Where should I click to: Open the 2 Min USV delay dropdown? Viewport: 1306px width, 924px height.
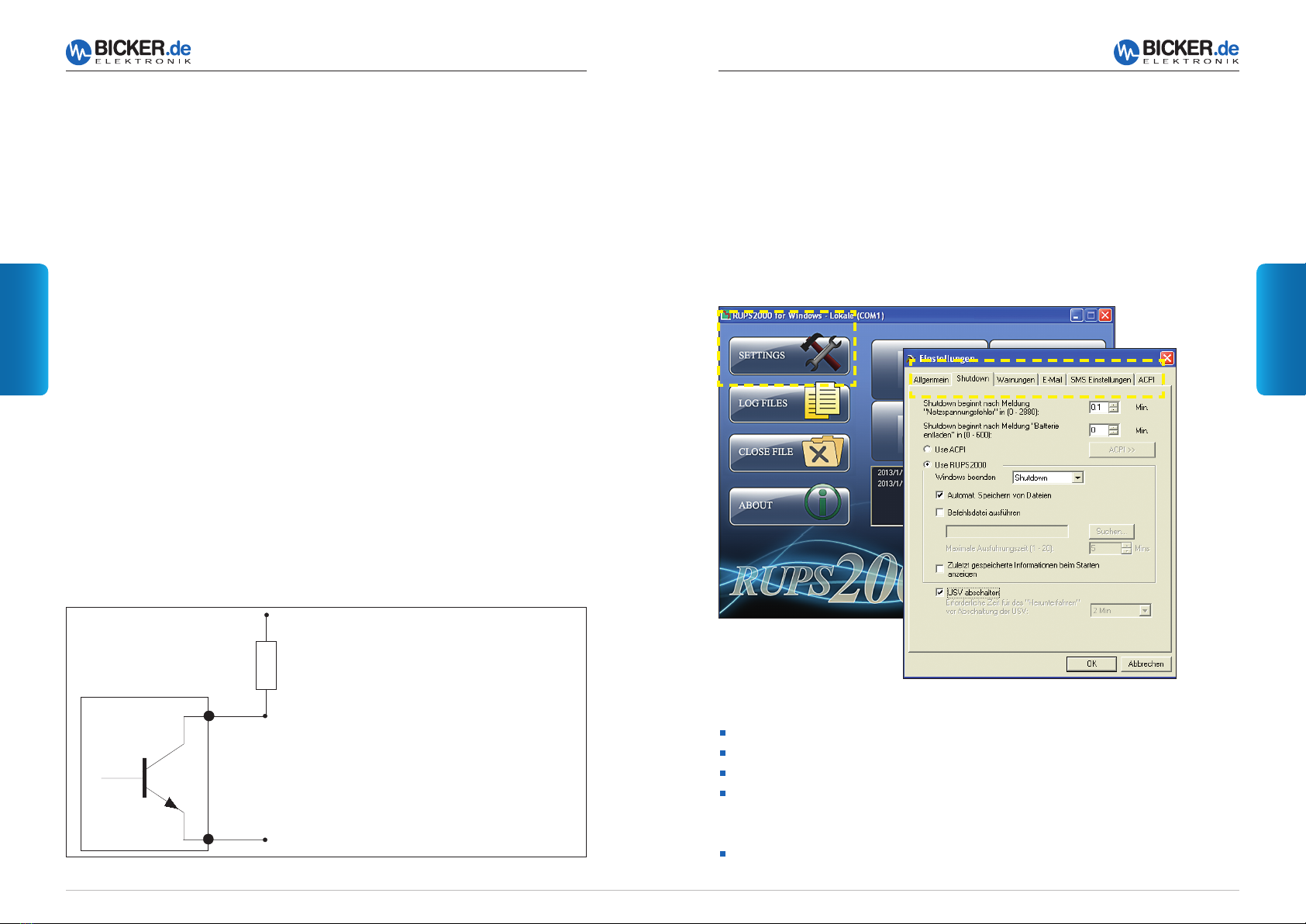(1145, 611)
